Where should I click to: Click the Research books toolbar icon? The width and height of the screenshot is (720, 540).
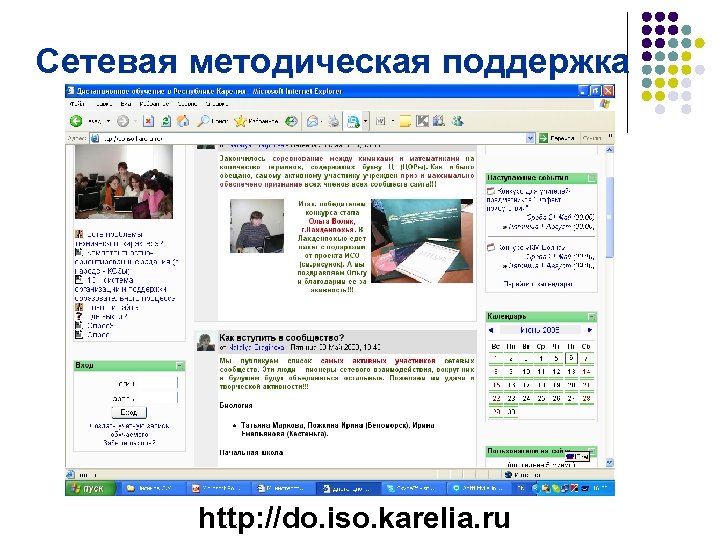439,121
